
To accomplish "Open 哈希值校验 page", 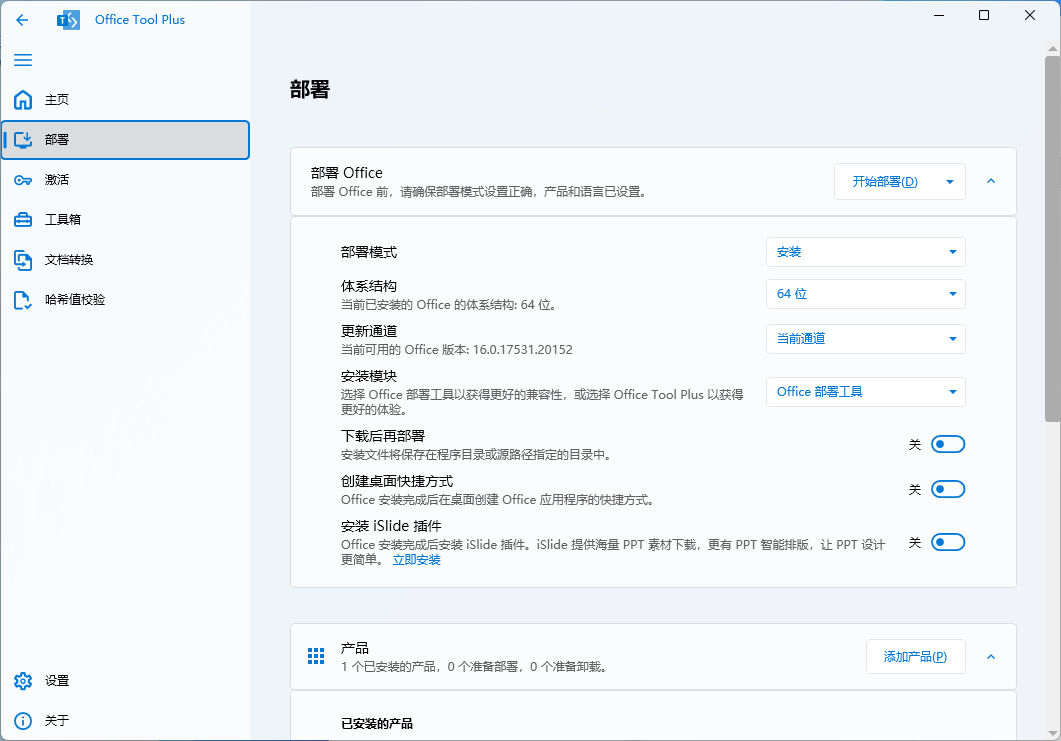I will [125, 300].
